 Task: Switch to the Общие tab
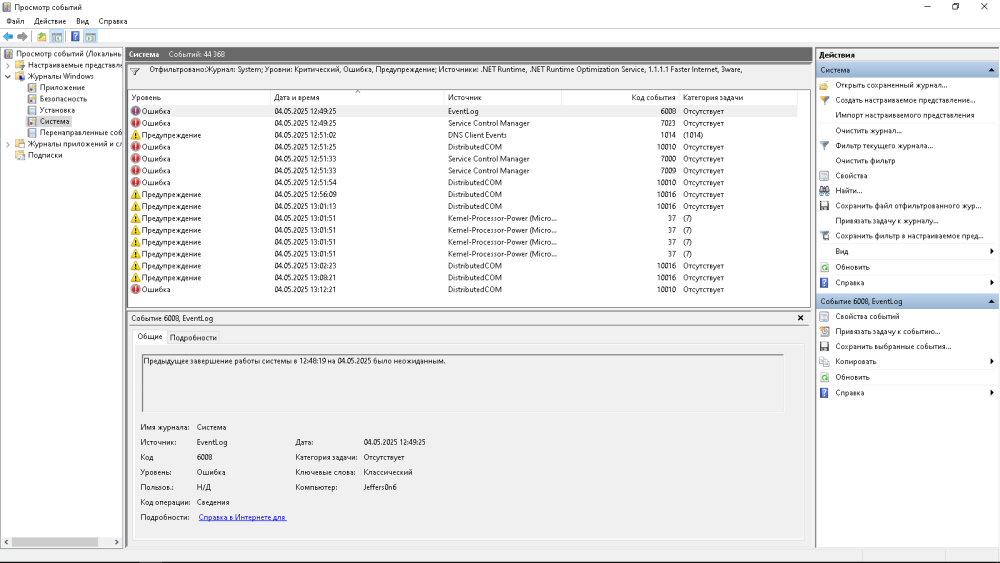pos(150,337)
